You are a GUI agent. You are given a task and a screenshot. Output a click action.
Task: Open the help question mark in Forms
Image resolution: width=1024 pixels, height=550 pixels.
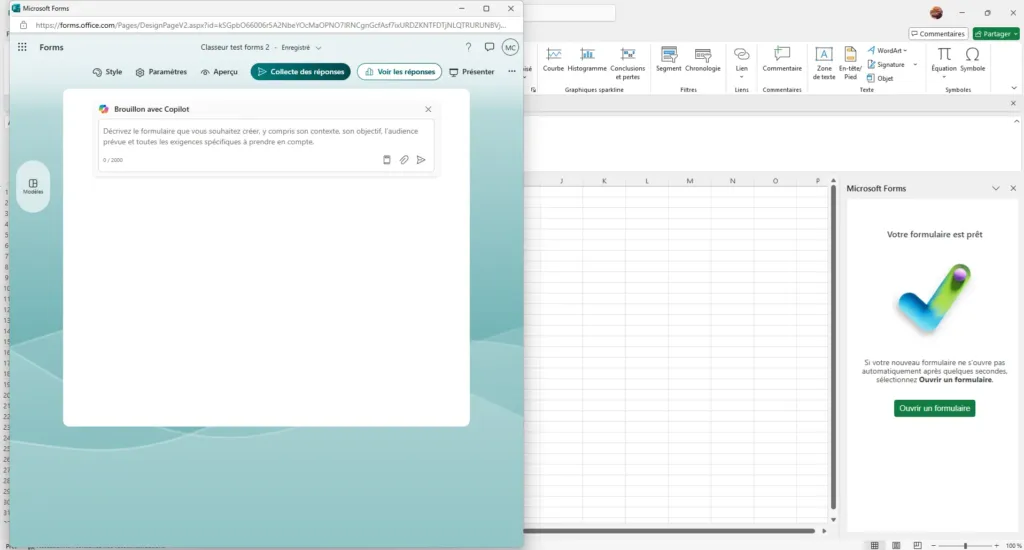point(468,47)
